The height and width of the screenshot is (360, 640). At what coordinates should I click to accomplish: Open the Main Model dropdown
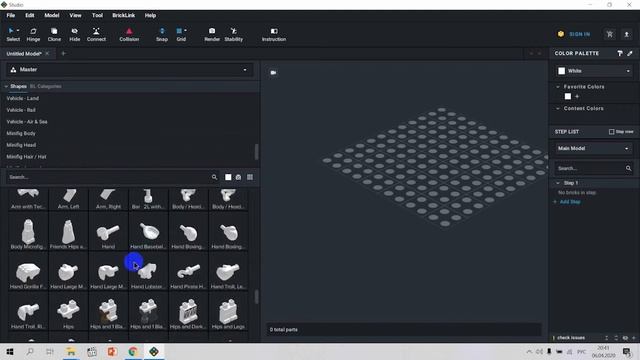593,149
